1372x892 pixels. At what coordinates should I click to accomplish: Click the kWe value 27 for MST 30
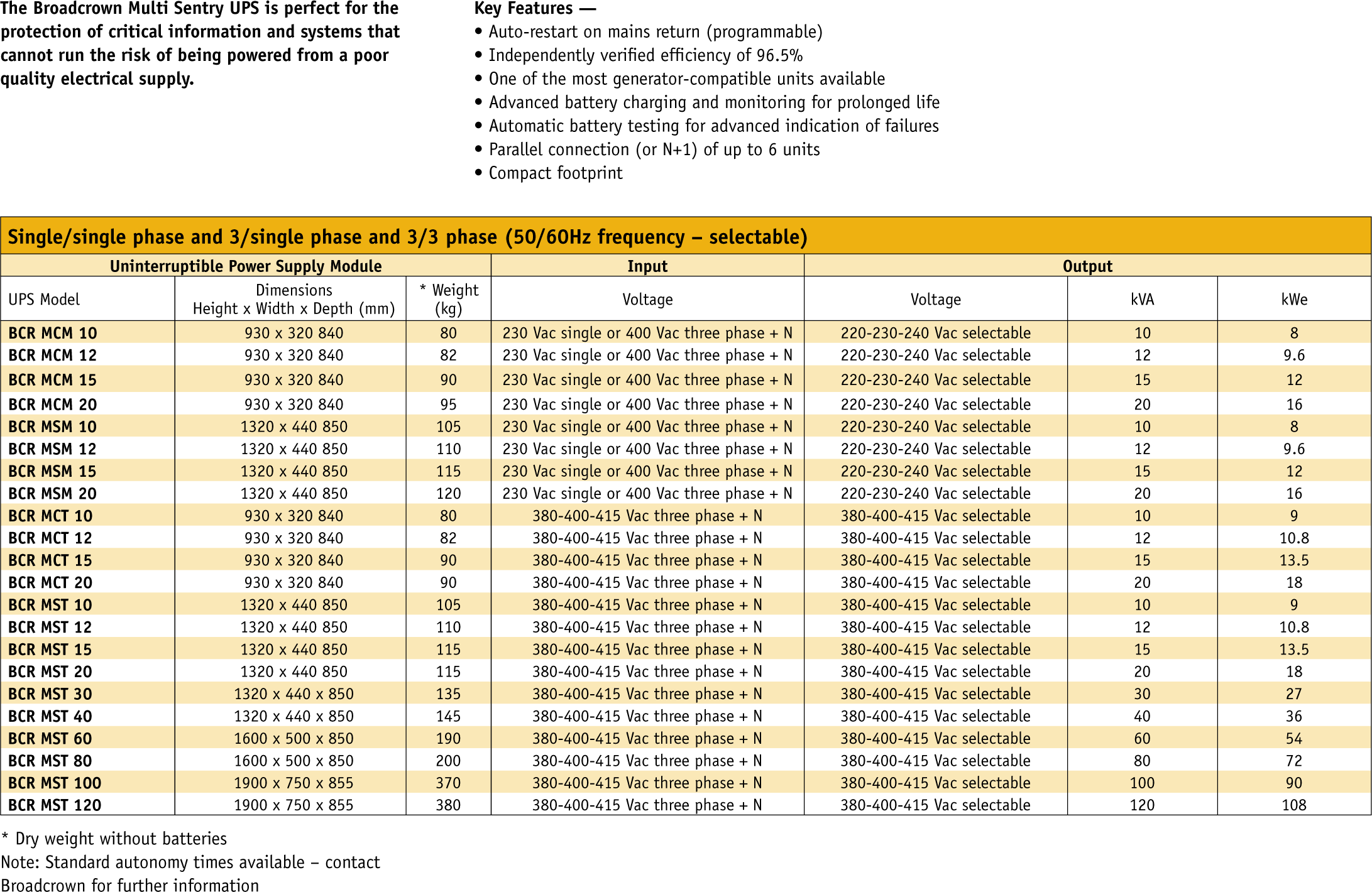click(x=1294, y=694)
